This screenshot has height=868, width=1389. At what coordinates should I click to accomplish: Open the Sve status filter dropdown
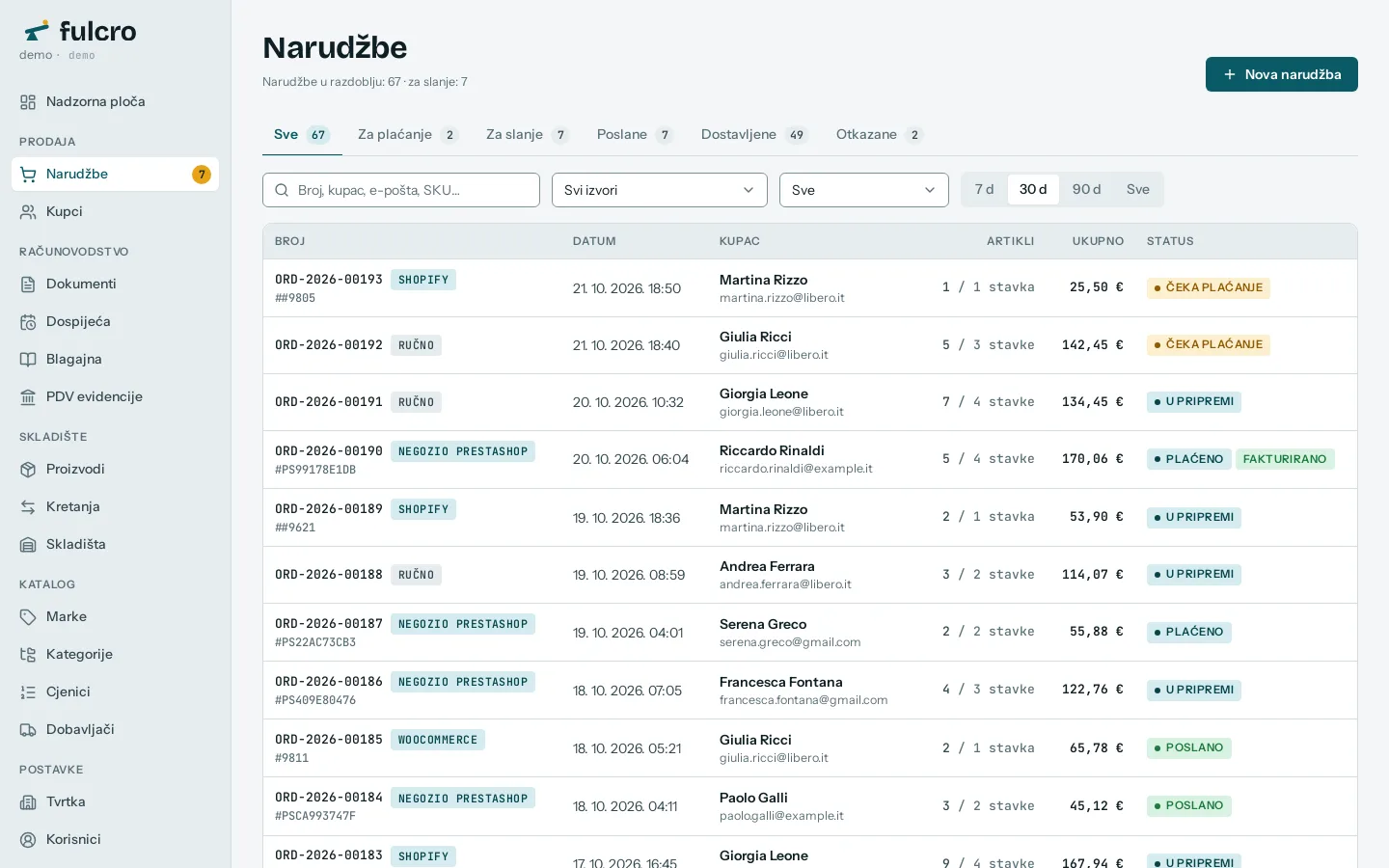864,190
